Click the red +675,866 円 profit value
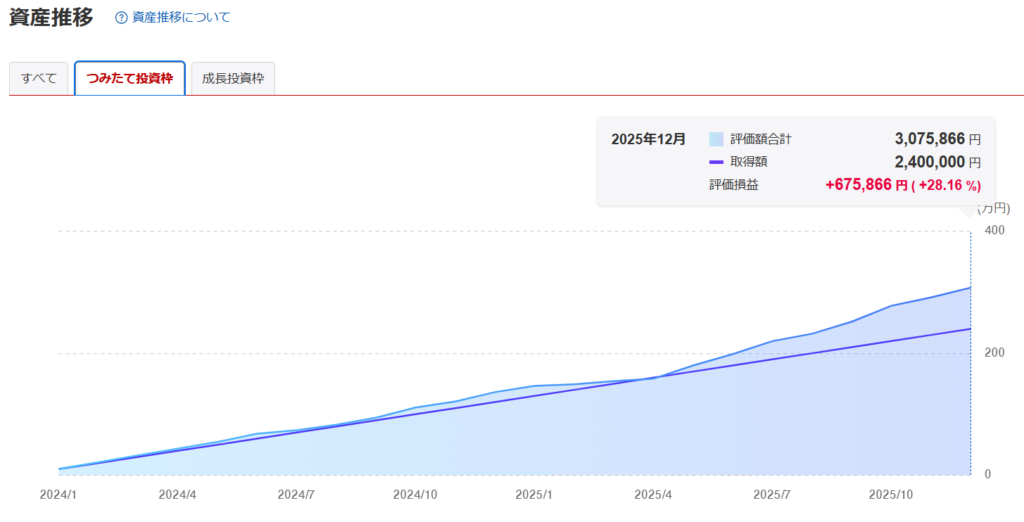Screen dimensions: 1024x522 click(x=866, y=185)
